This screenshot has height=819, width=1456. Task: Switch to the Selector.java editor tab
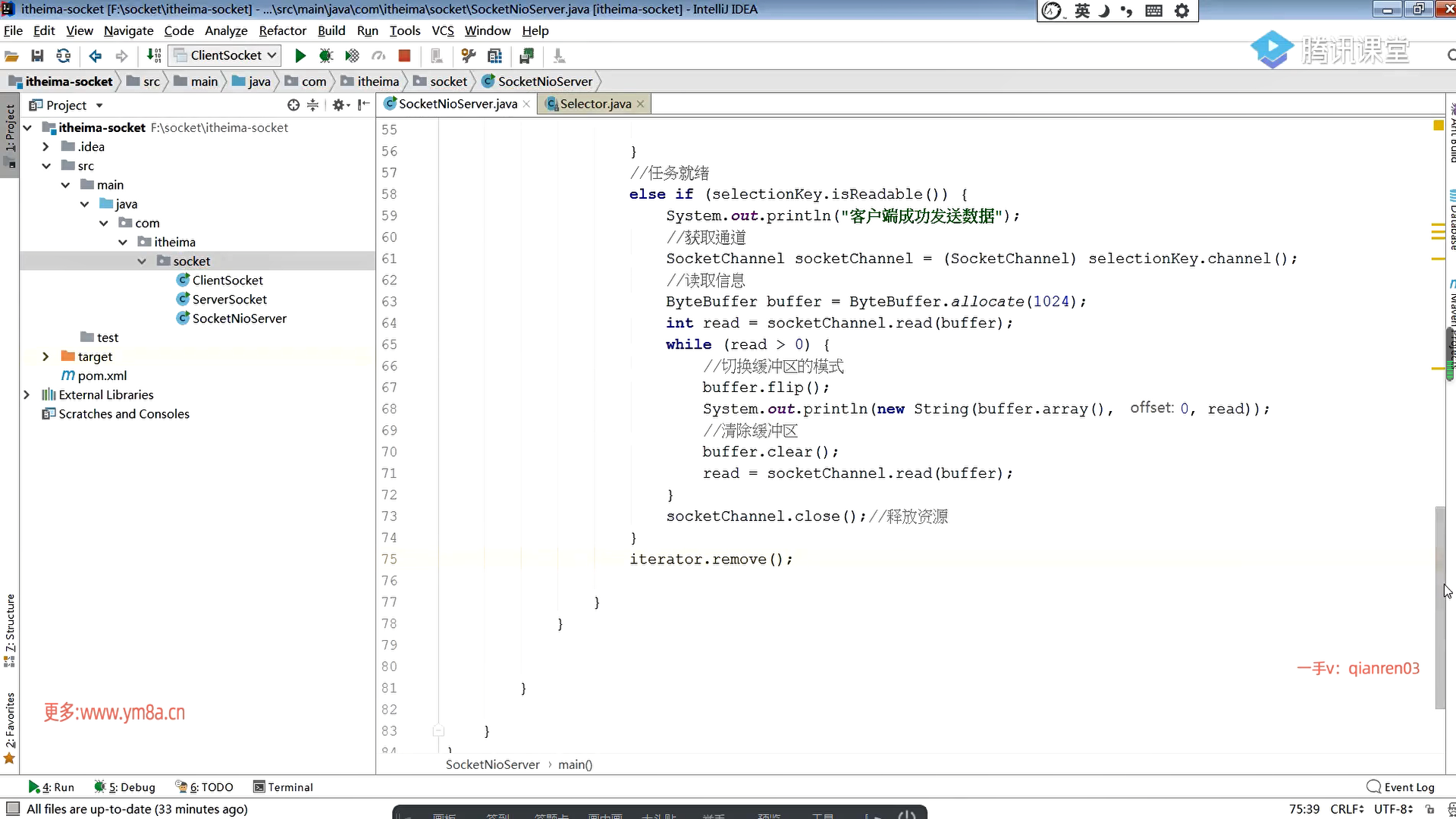595,104
